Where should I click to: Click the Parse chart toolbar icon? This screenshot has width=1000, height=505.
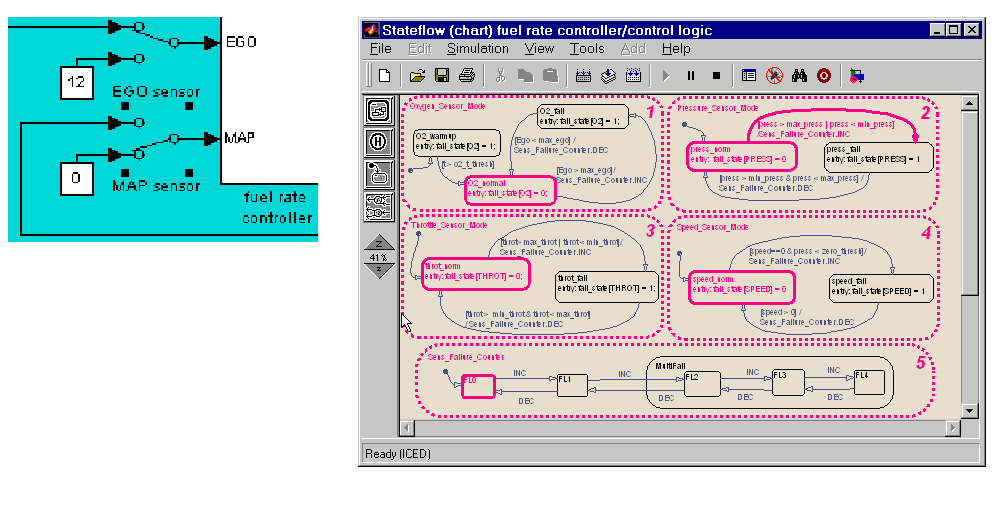click(583, 76)
